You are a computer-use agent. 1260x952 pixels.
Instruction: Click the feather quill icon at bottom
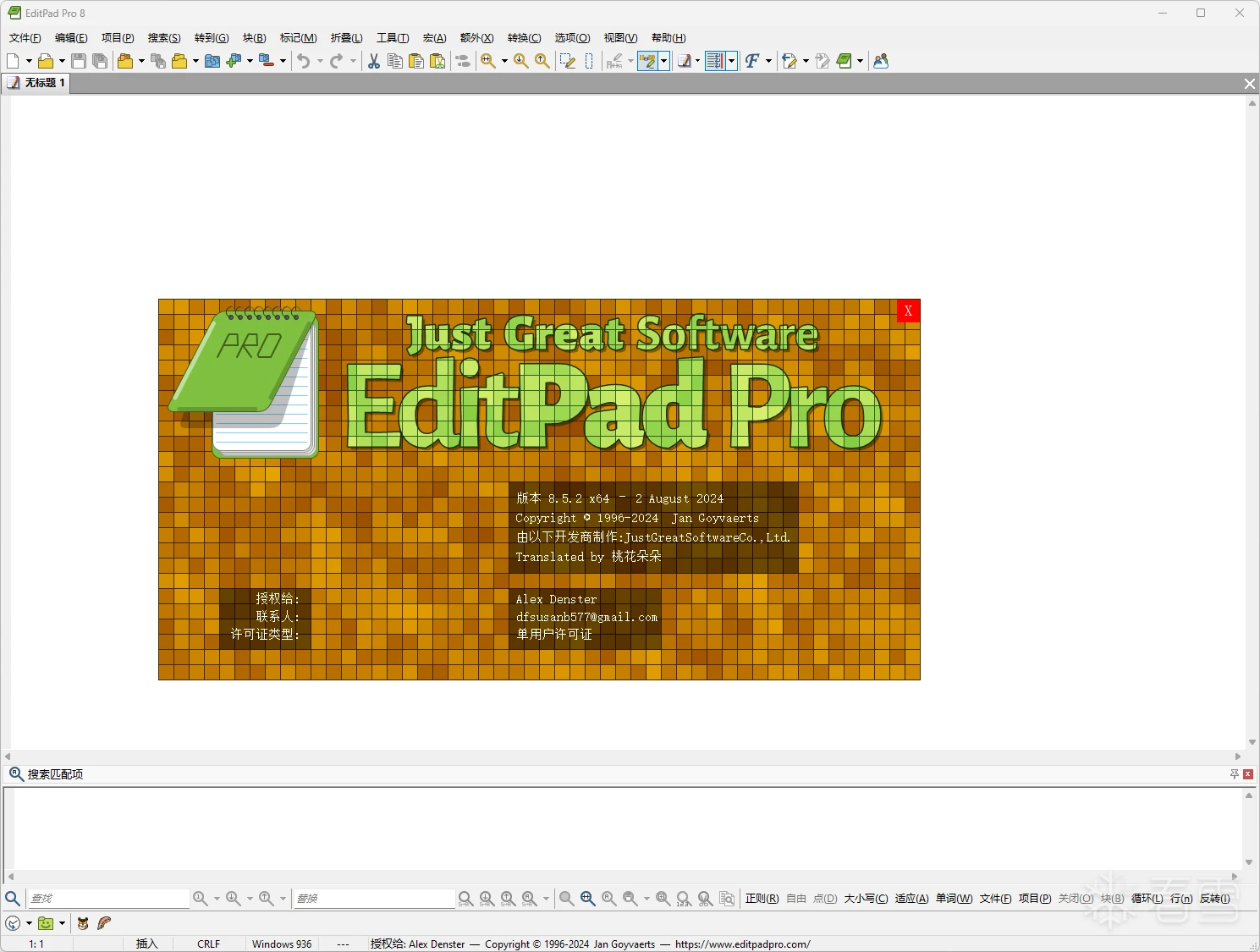coord(104,923)
